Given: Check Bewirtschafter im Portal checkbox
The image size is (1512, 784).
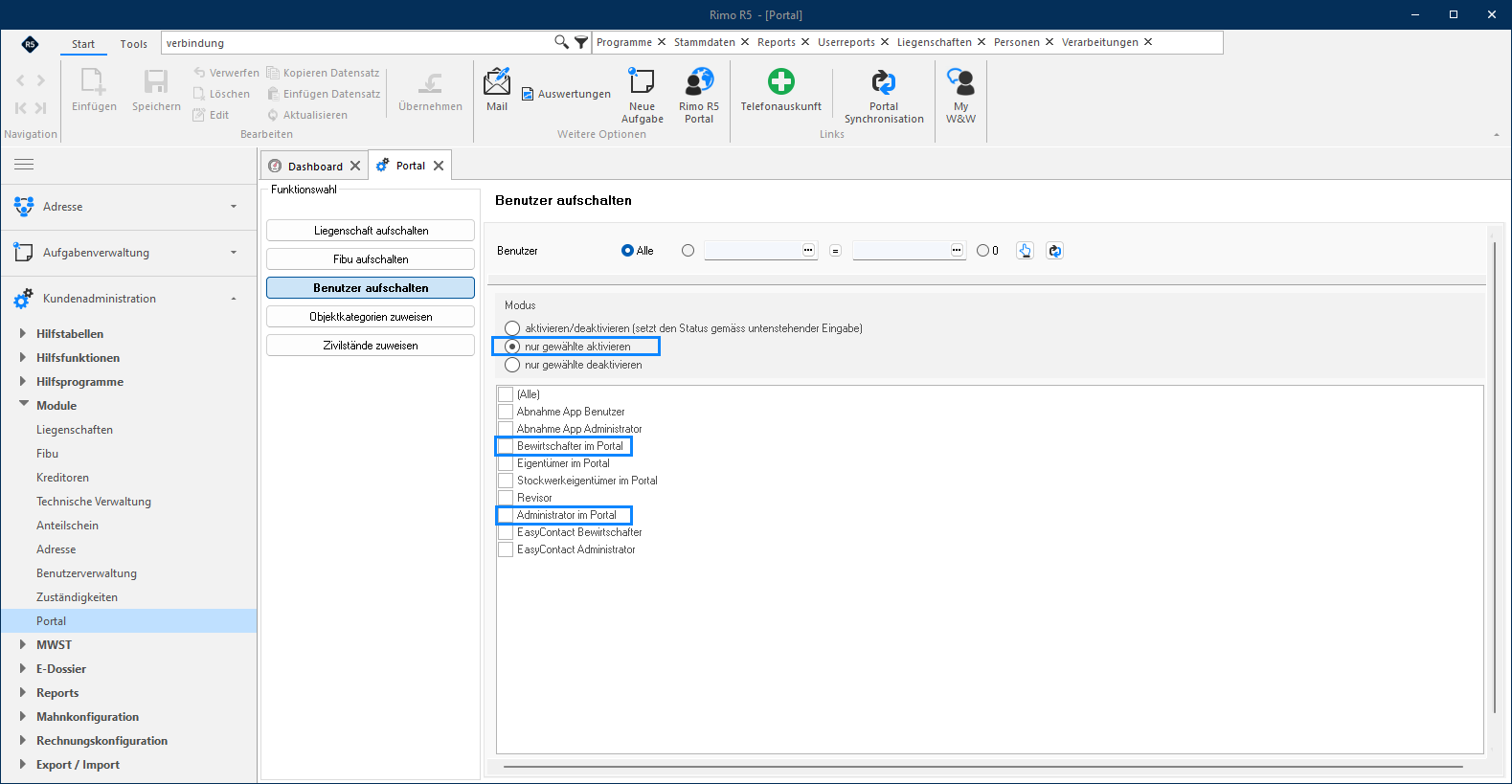Looking at the screenshot, I should tap(506, 446).
